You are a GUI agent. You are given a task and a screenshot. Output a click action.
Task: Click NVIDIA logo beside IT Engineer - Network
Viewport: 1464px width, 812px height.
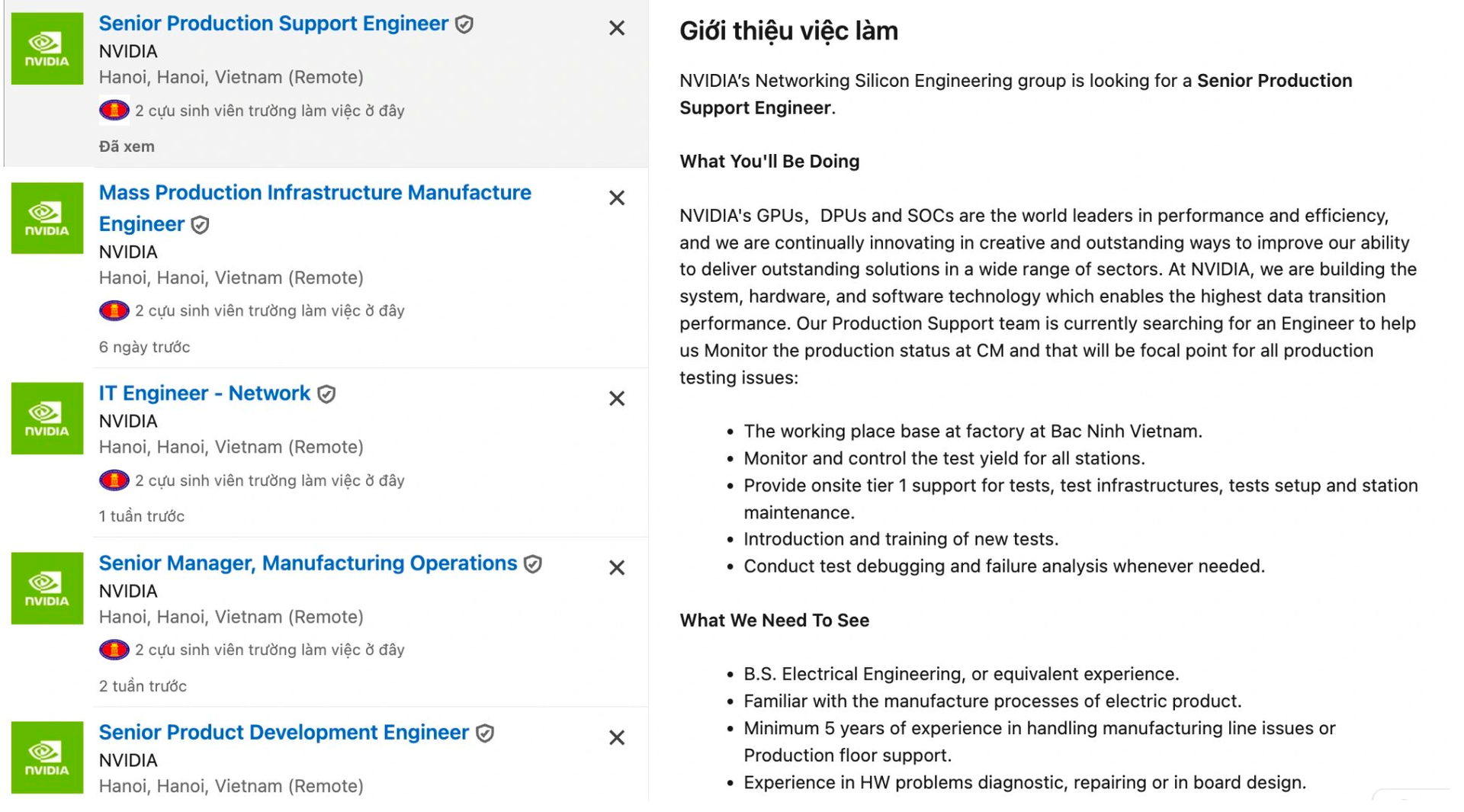click(x=47, y=419)
